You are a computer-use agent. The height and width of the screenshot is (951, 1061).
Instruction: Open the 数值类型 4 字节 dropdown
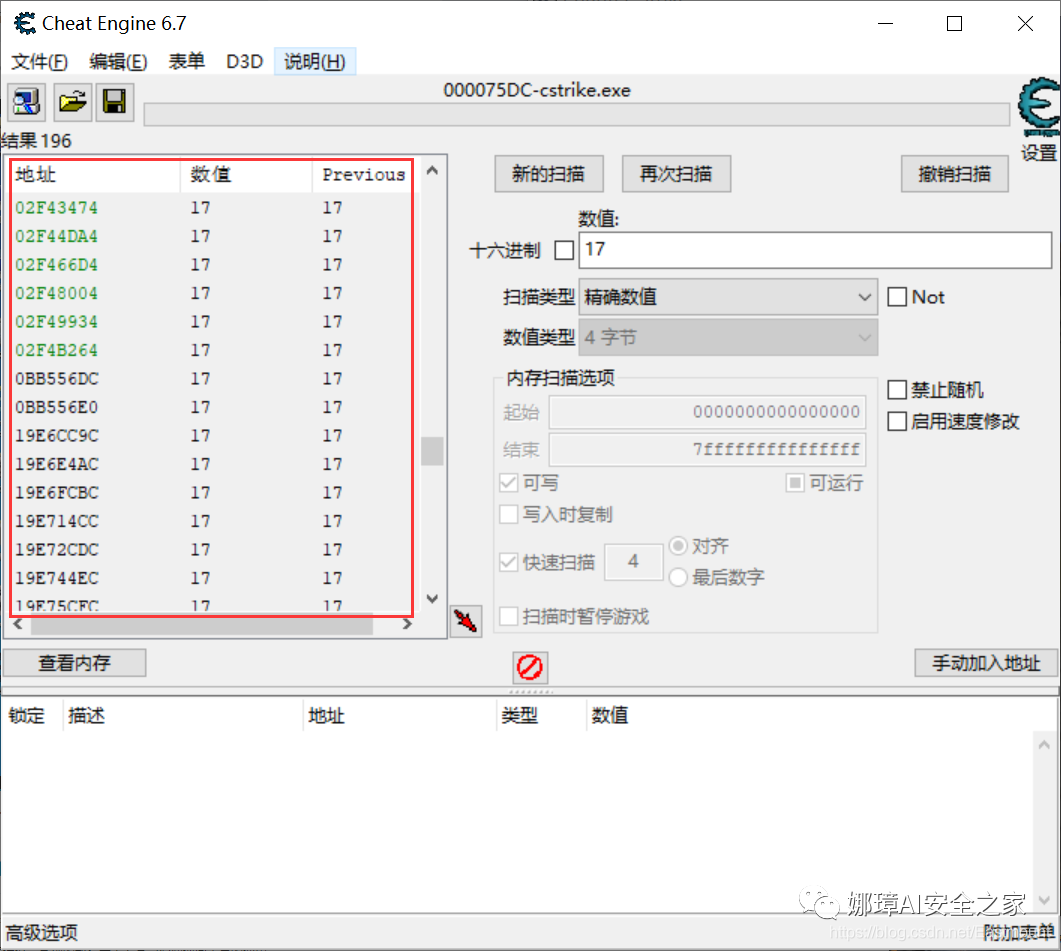click(728, 338)
